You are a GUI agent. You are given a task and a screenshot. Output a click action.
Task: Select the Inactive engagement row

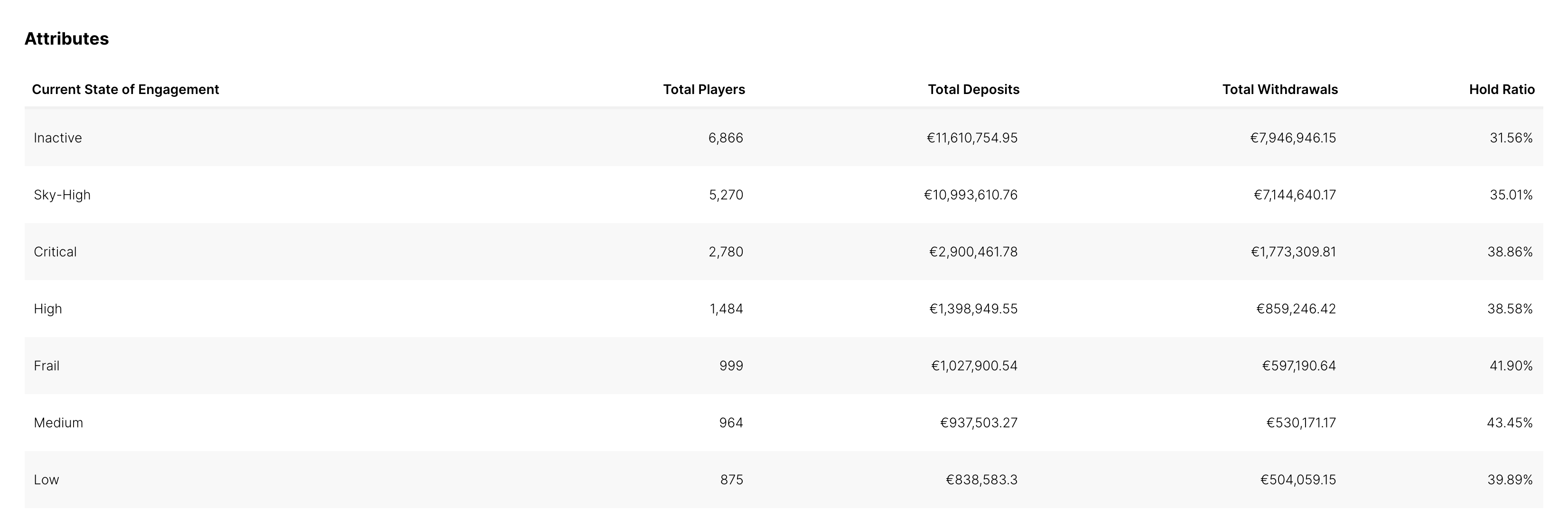[58, 138]
